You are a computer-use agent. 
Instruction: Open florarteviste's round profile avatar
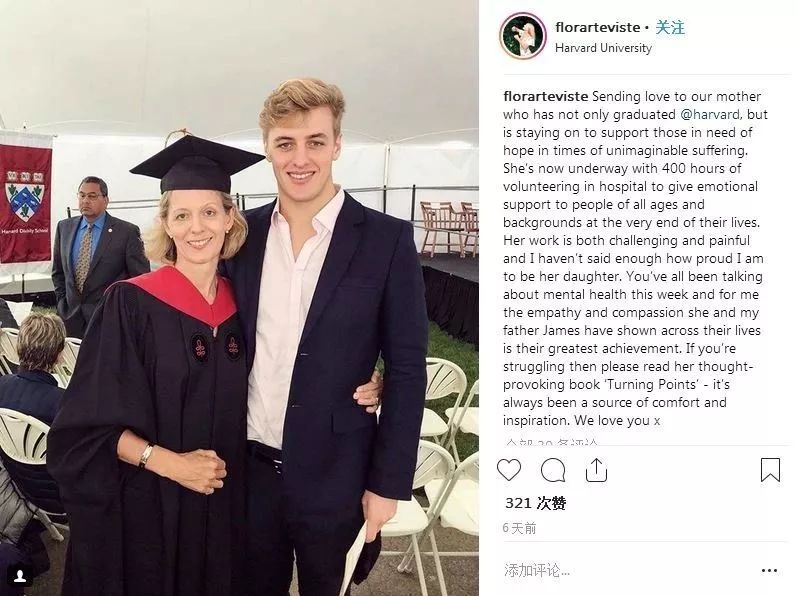[523, 36]
